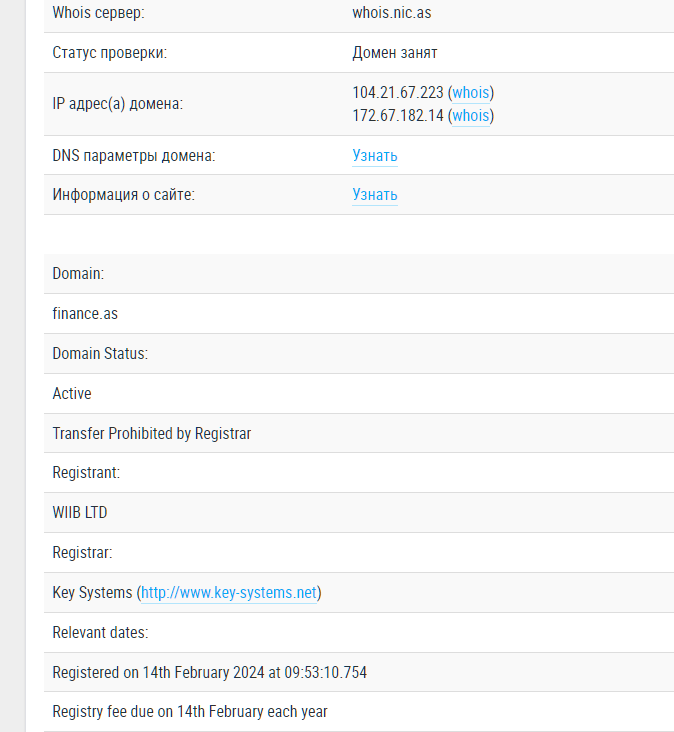Click the Whois сервер label

(98, 13)
